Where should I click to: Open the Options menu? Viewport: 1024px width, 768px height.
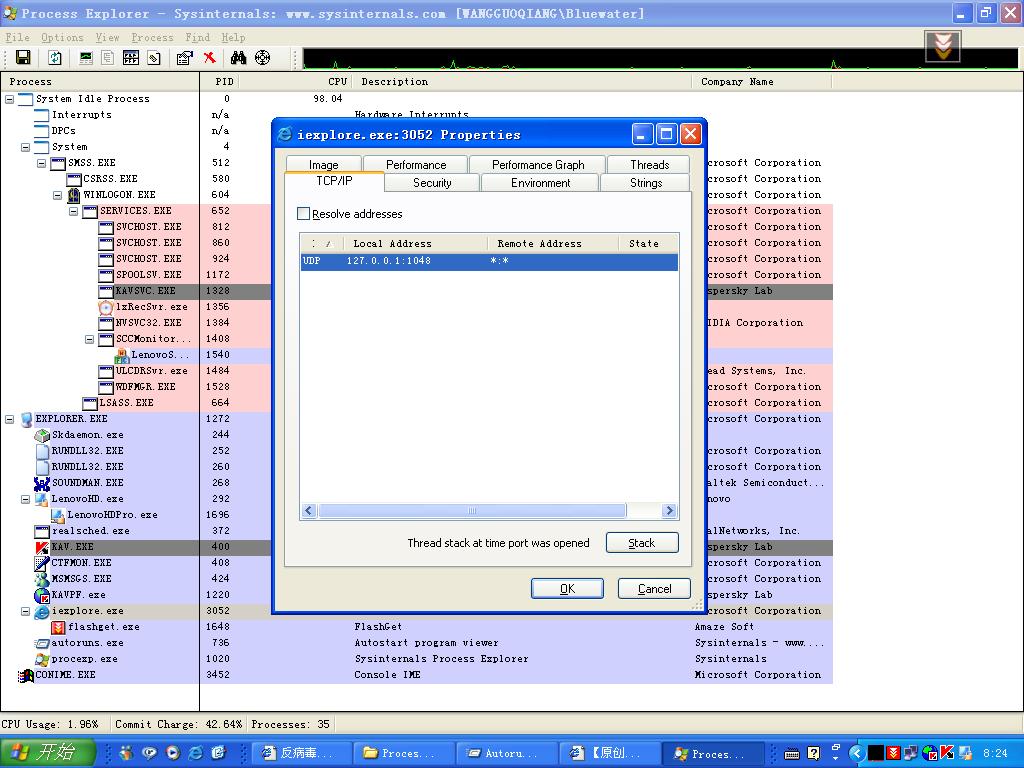pos(62,38)
